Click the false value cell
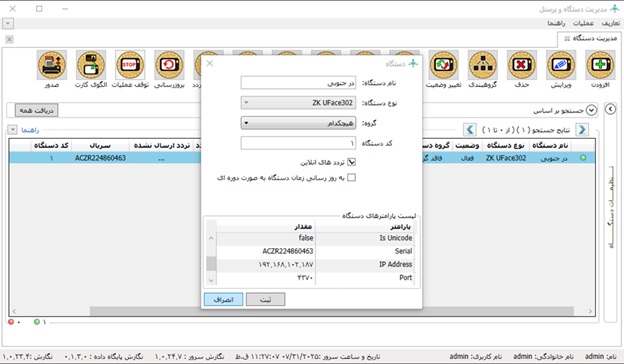The image size is (624, 364). (266, 238)
